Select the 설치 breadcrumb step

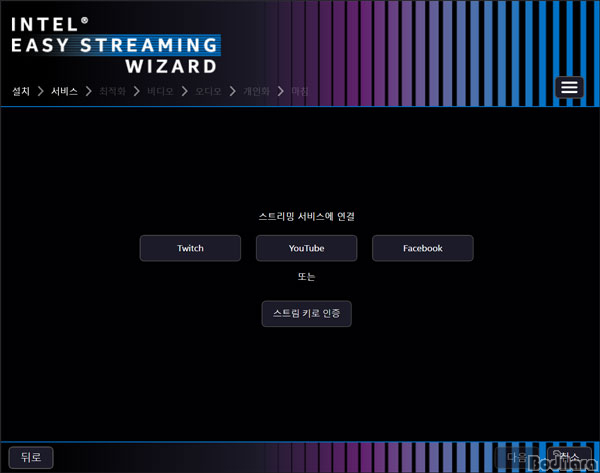click(x=21, y=91)
